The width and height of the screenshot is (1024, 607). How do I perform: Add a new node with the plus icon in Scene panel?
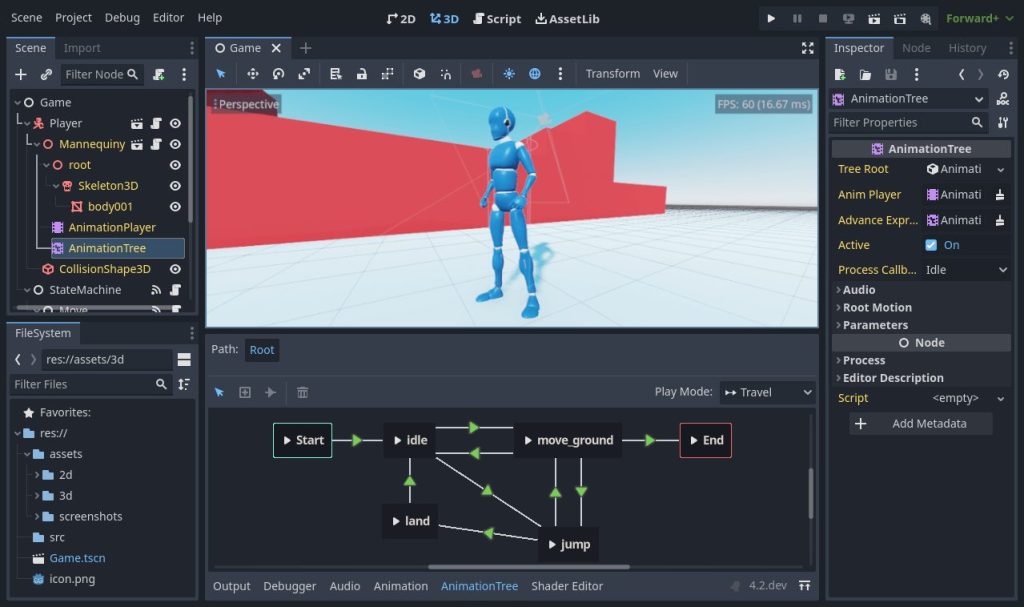[x=20, y=74]
